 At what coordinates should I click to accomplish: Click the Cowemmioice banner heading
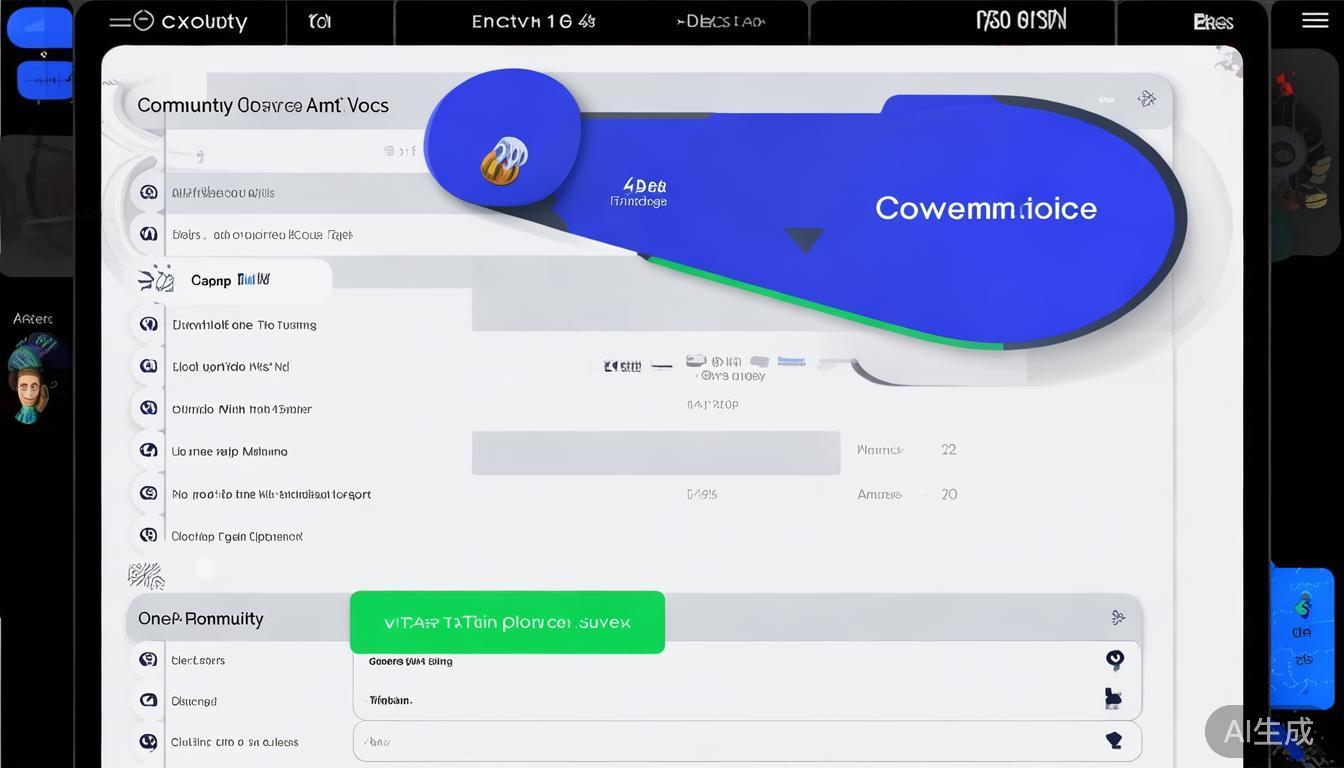pos(986,208)
